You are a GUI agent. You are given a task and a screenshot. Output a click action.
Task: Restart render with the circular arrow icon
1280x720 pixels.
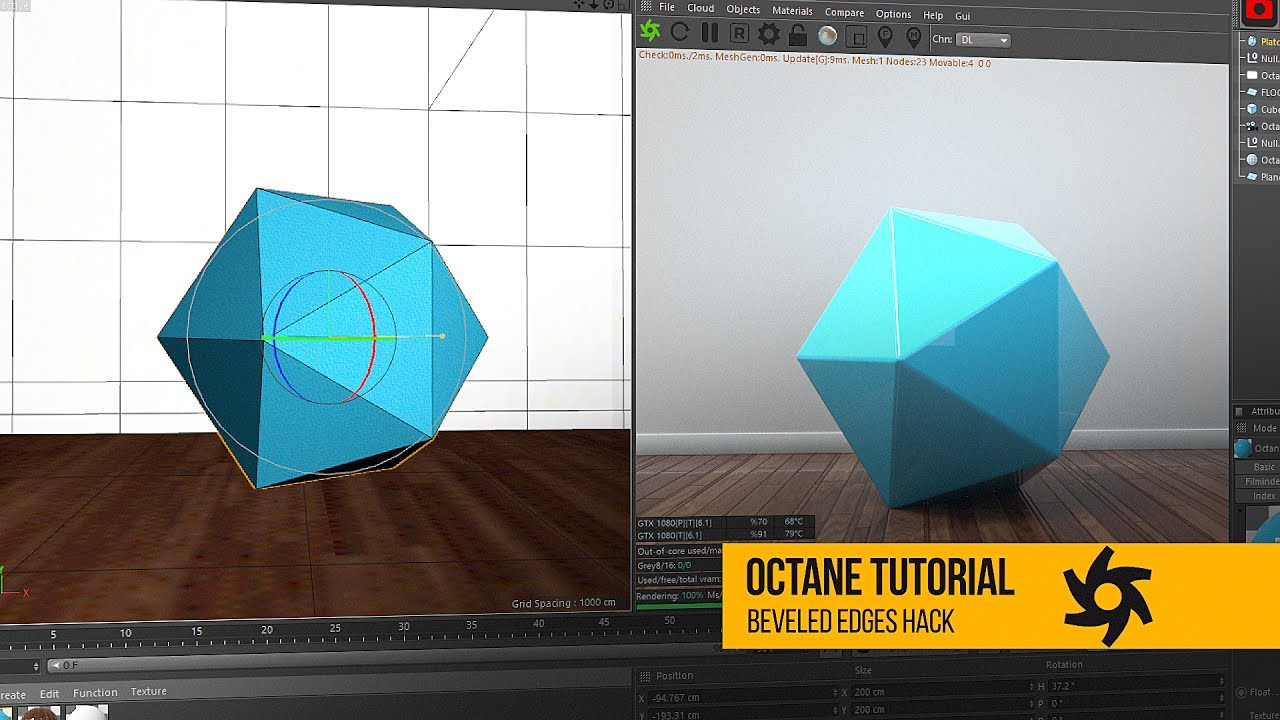click(680, 34)
